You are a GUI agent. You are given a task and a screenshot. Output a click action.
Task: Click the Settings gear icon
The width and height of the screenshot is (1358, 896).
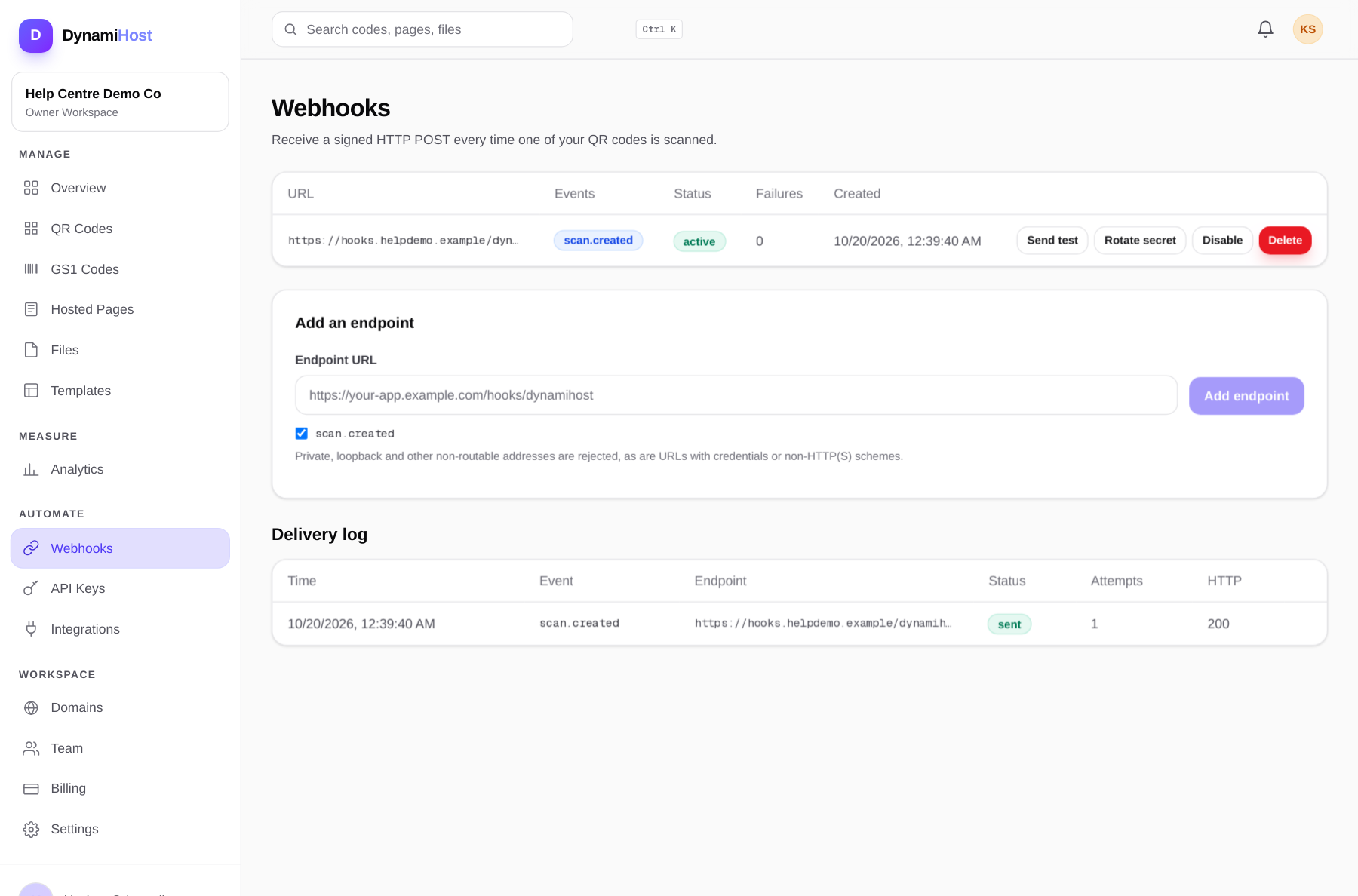[x=31, y=829]
